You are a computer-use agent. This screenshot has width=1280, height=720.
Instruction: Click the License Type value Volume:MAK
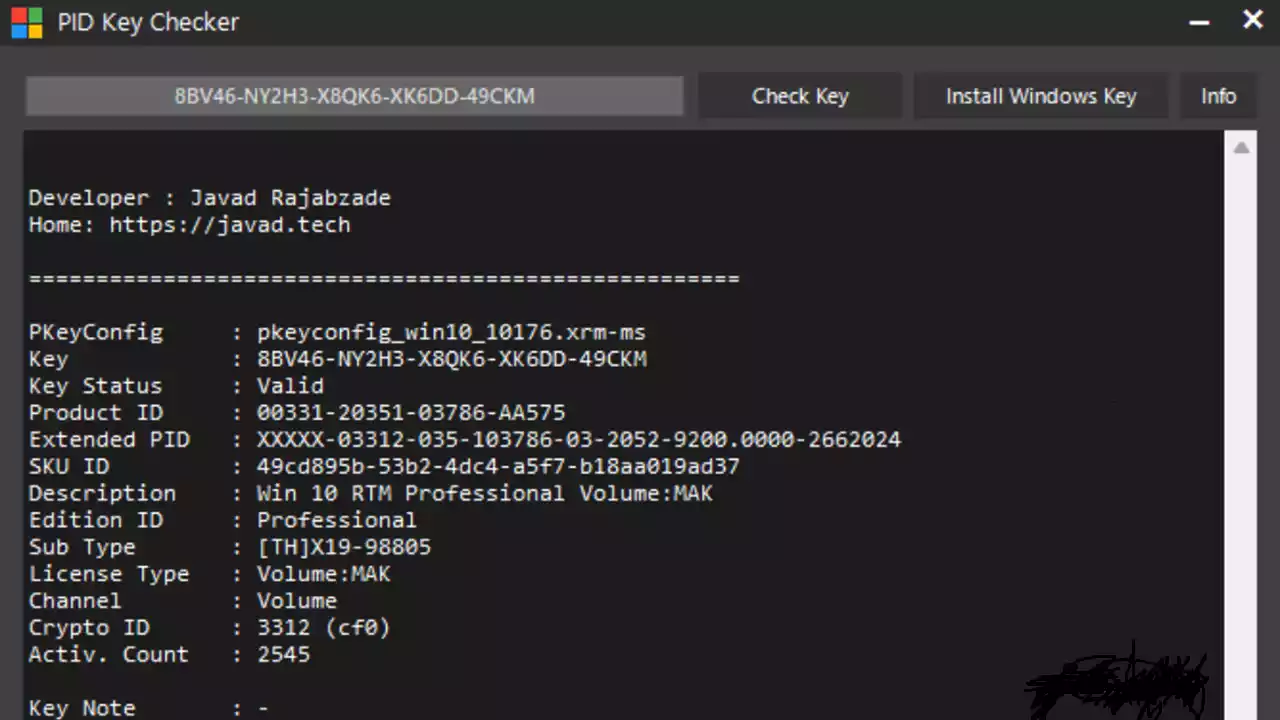point(323,574)
